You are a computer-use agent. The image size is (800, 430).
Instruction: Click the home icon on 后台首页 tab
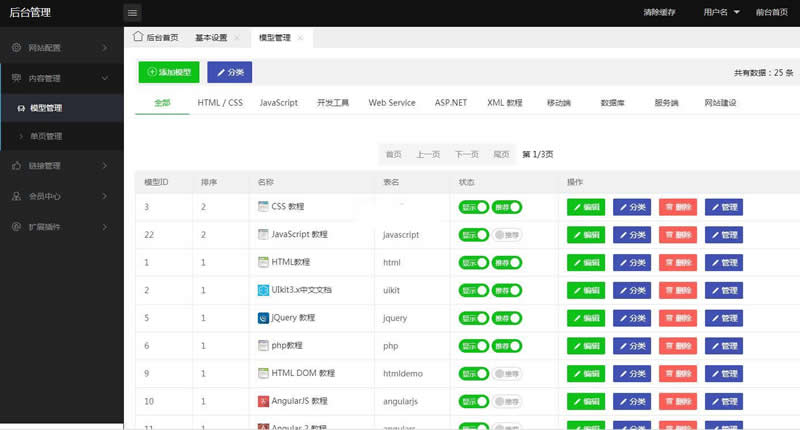(x=138, y=37)
